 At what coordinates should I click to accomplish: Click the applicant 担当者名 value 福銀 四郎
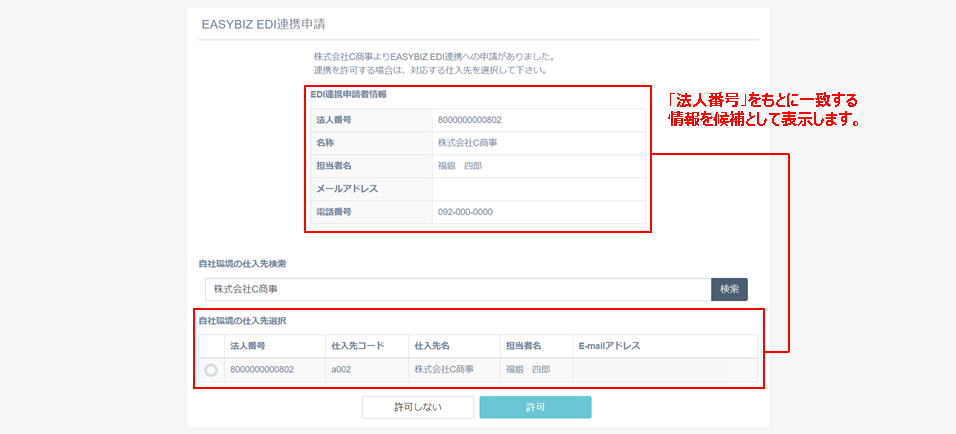(460, 166)
